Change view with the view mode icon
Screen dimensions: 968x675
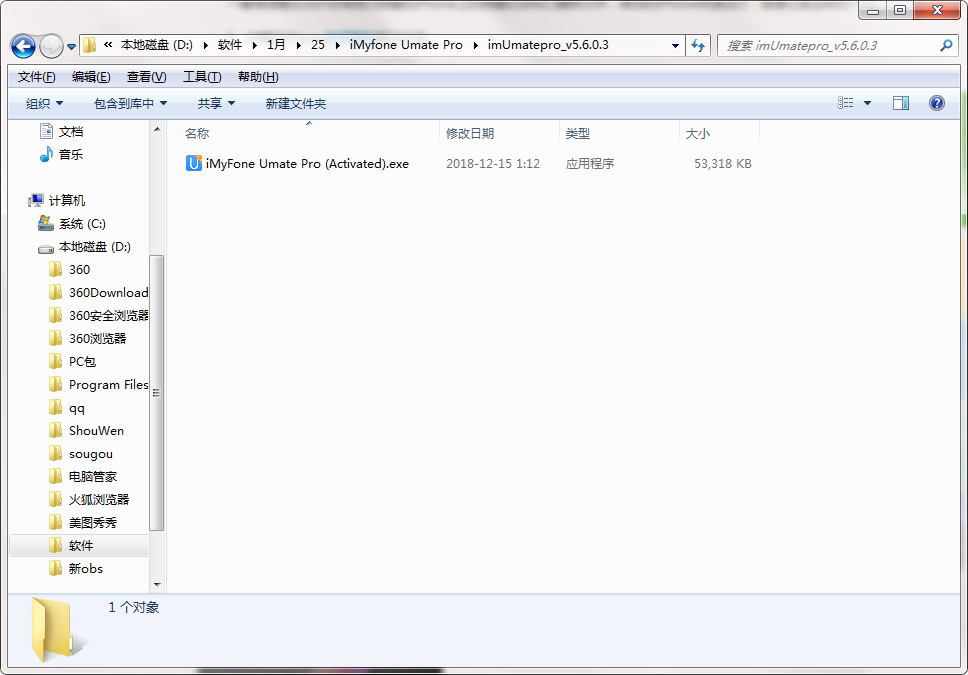846,103
